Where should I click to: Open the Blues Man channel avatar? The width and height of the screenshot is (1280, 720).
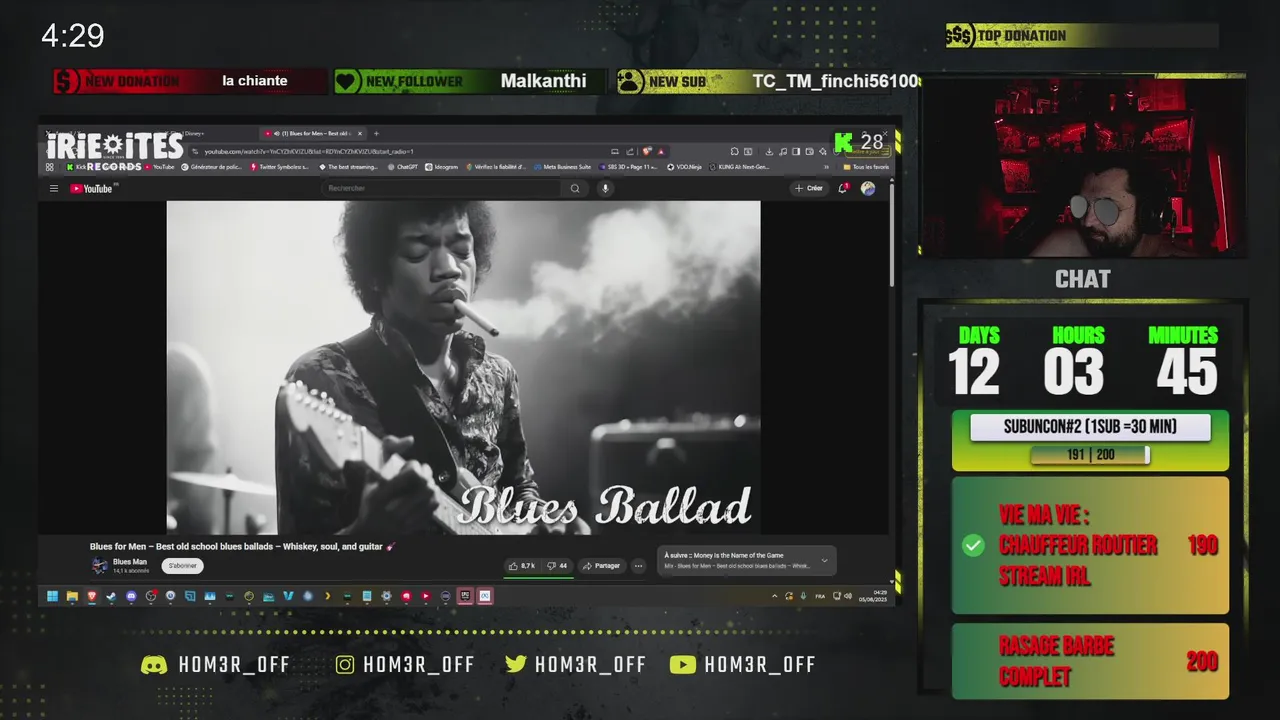click(100, 566)
